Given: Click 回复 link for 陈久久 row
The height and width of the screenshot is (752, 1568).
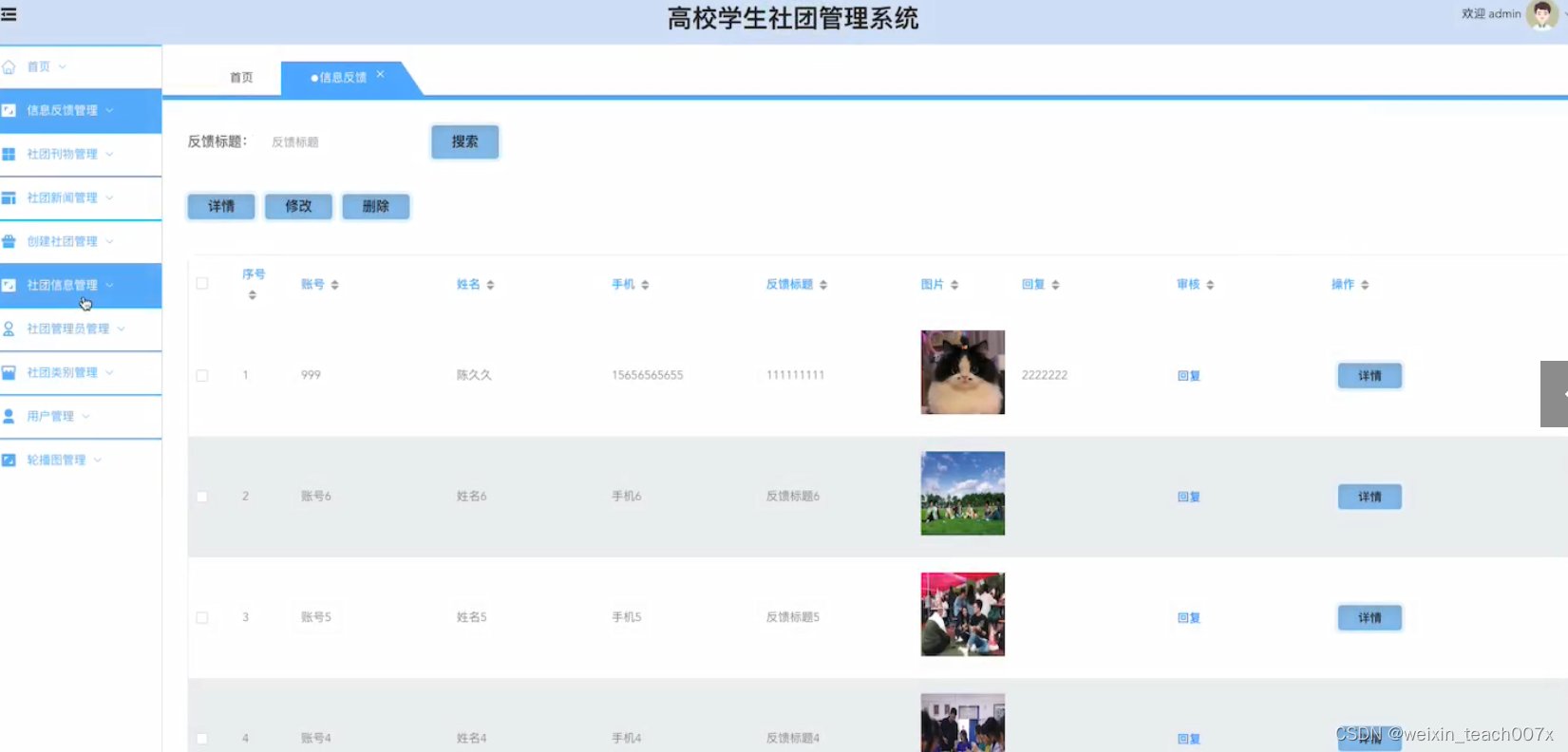Looking at the screenshot, I should (1189, 376).
